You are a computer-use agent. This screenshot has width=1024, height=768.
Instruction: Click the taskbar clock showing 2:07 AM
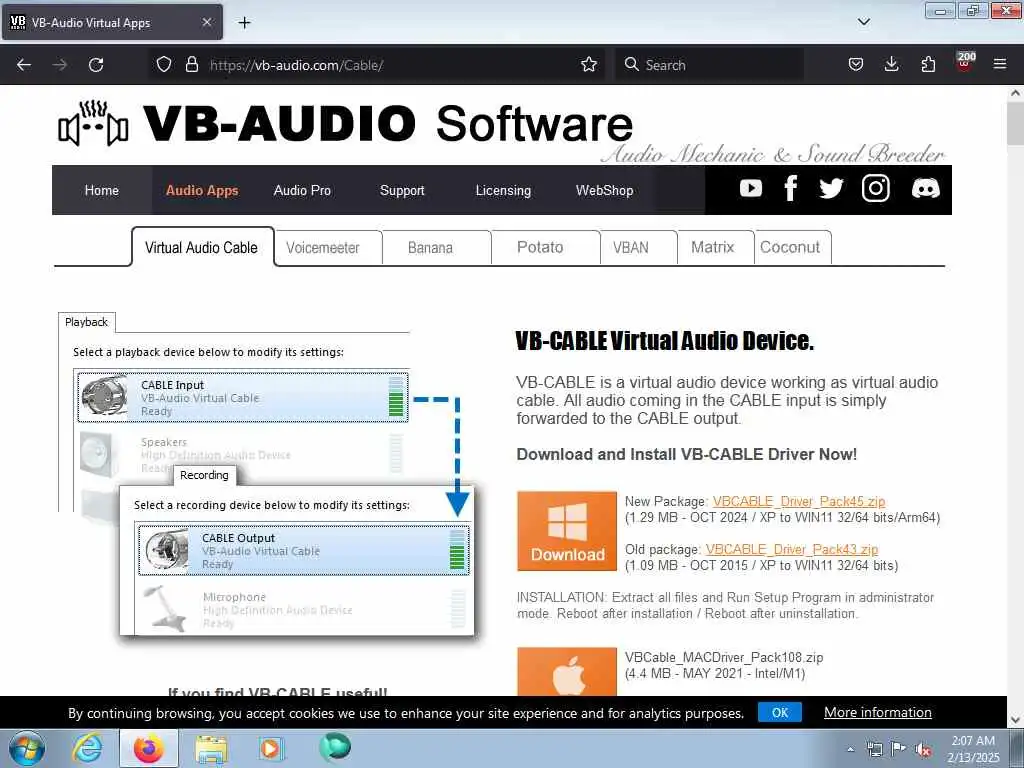point(973,749)
